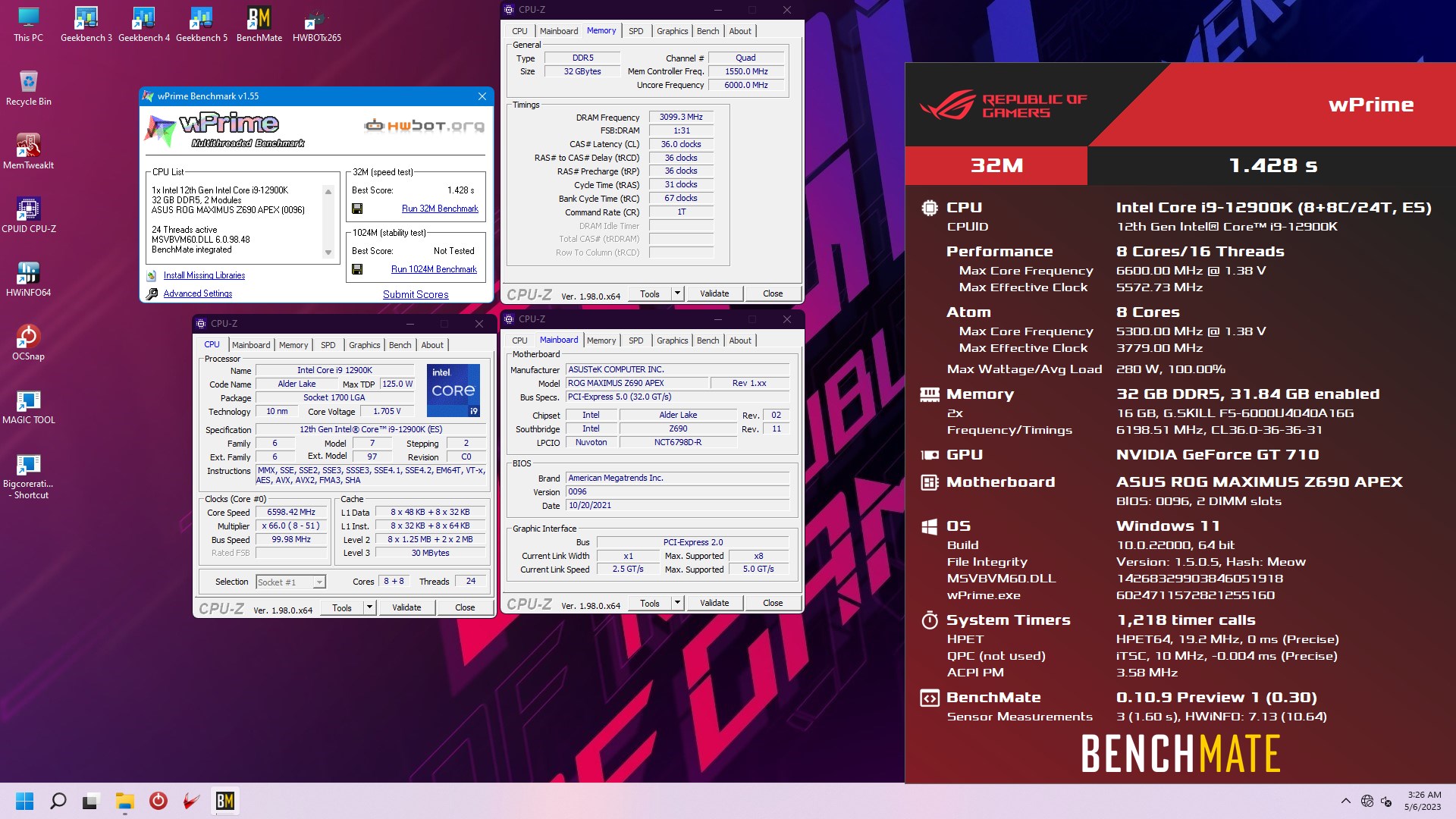1456x819 pixels.
Task: Click the Advanced Settings wrench icon
Action: (x=152, y=293)
